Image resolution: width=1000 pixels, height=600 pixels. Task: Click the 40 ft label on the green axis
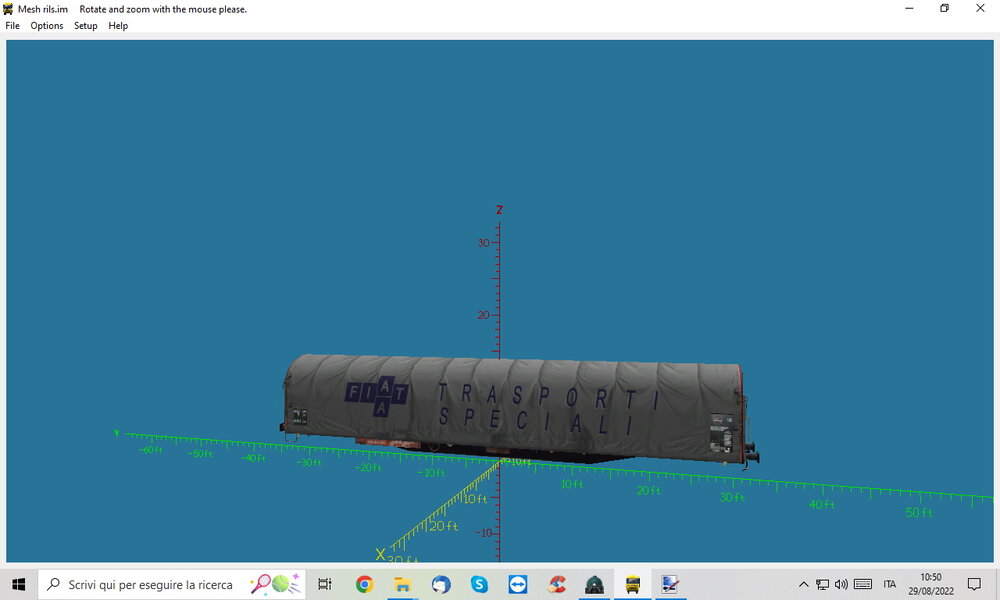821,504
